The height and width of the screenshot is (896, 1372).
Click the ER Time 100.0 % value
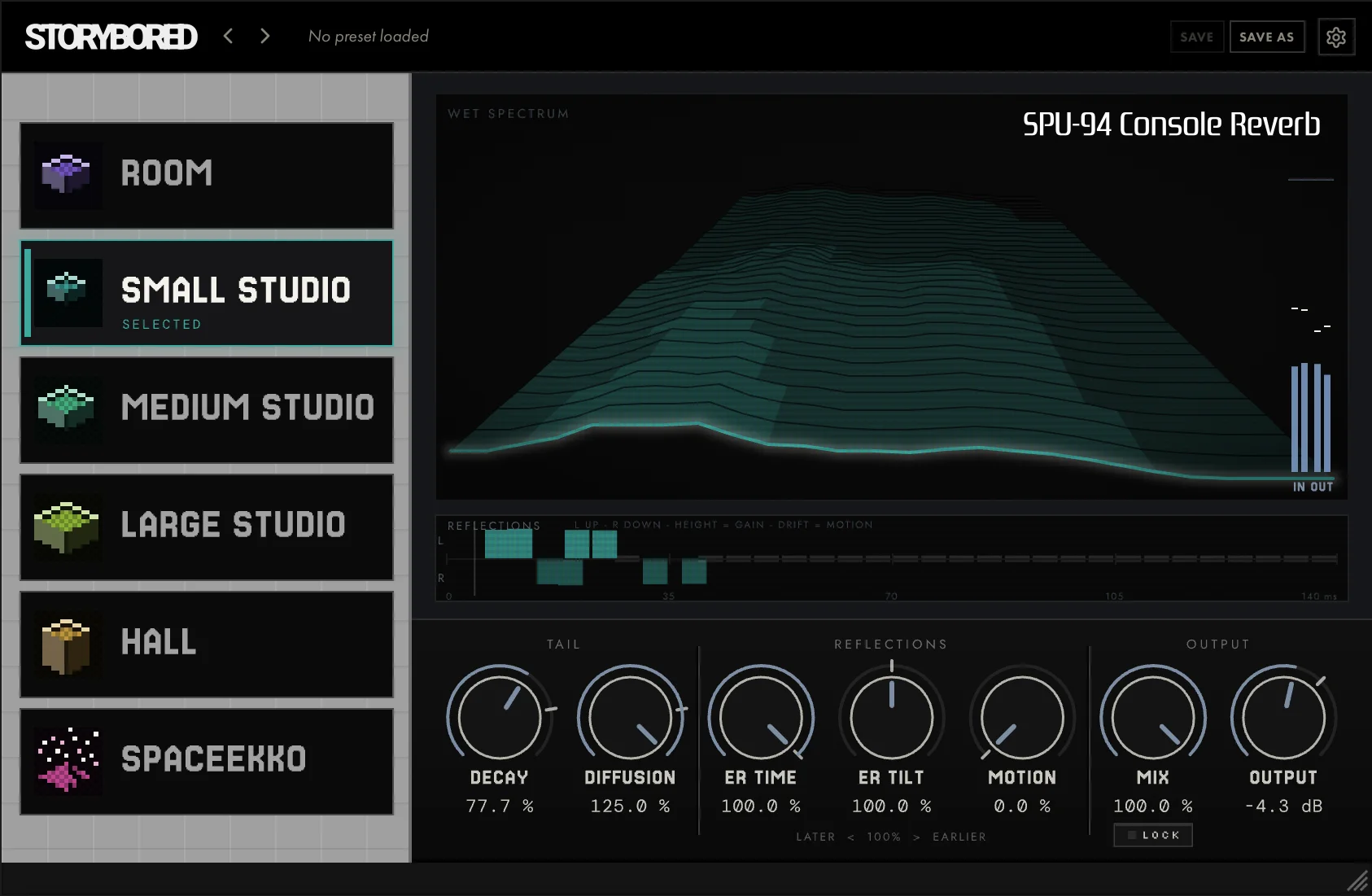coord(761,806)
